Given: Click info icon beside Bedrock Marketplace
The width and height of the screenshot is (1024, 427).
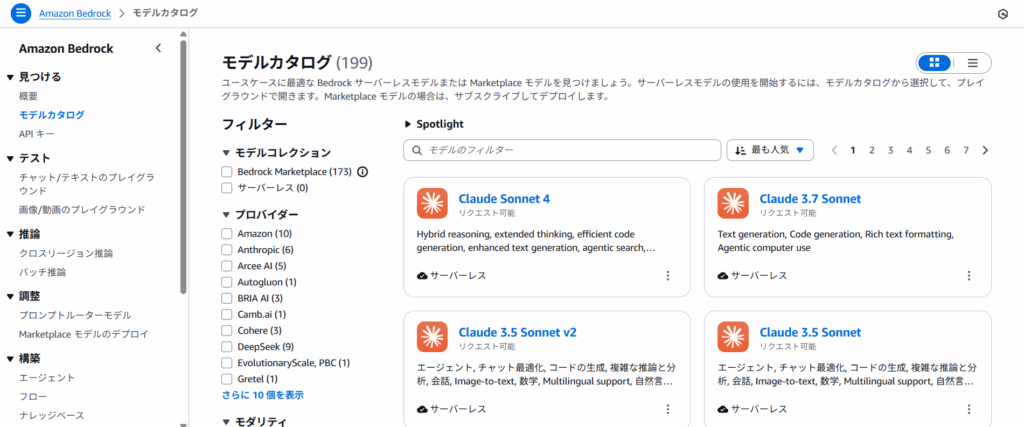Looking at the screenshot, I should pyautogui.click(x=362, y=172).
